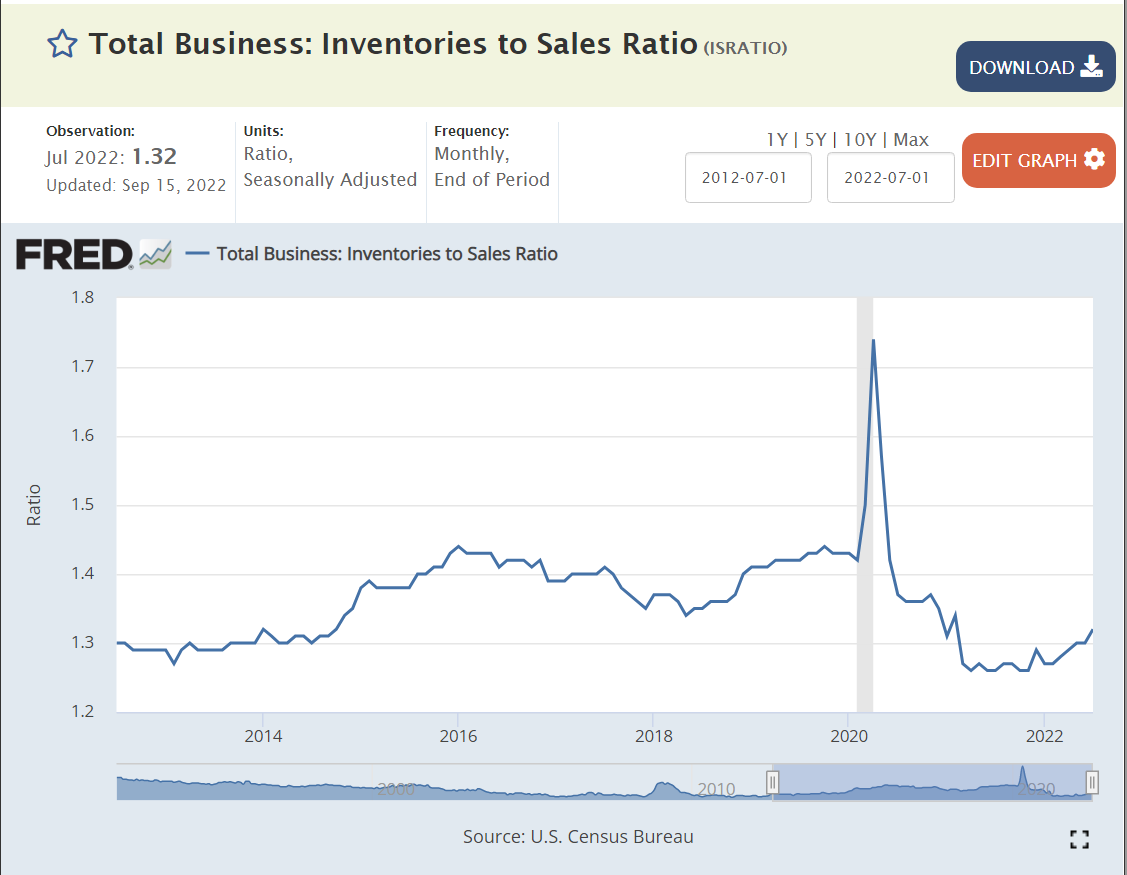Star the ISRATIO series as a favorite
The image size is (1127, 875).
click(x=62, y=44)
